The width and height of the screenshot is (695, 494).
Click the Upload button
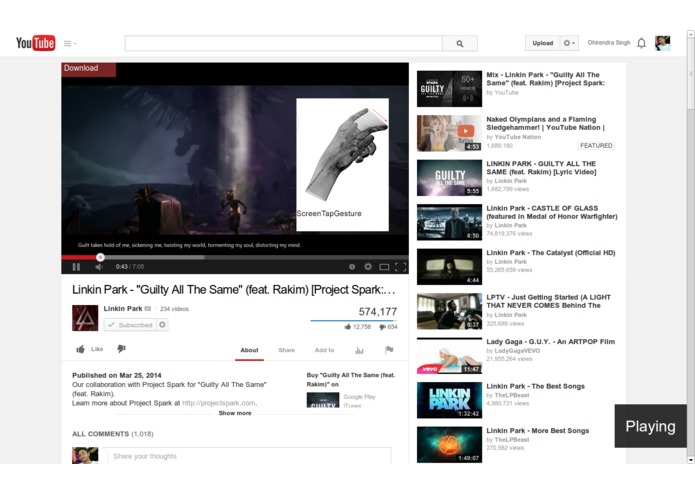(543, 43)
